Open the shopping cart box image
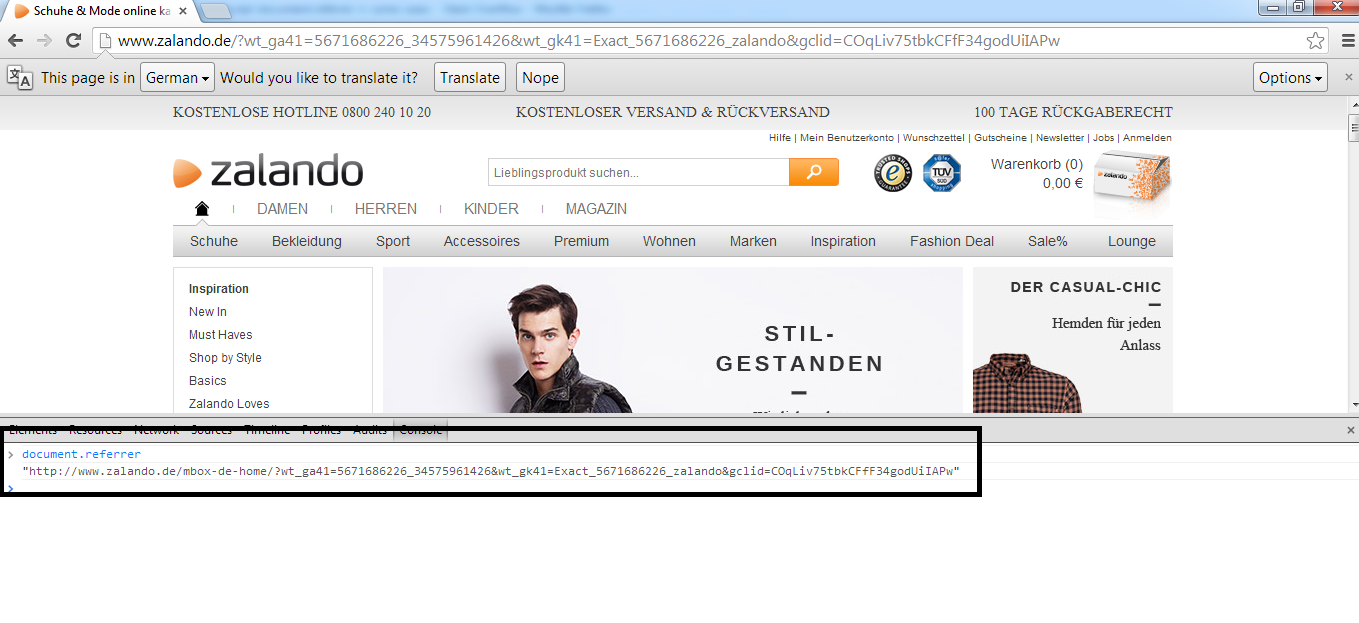 pyautogui.click(x=1131, y=180)
